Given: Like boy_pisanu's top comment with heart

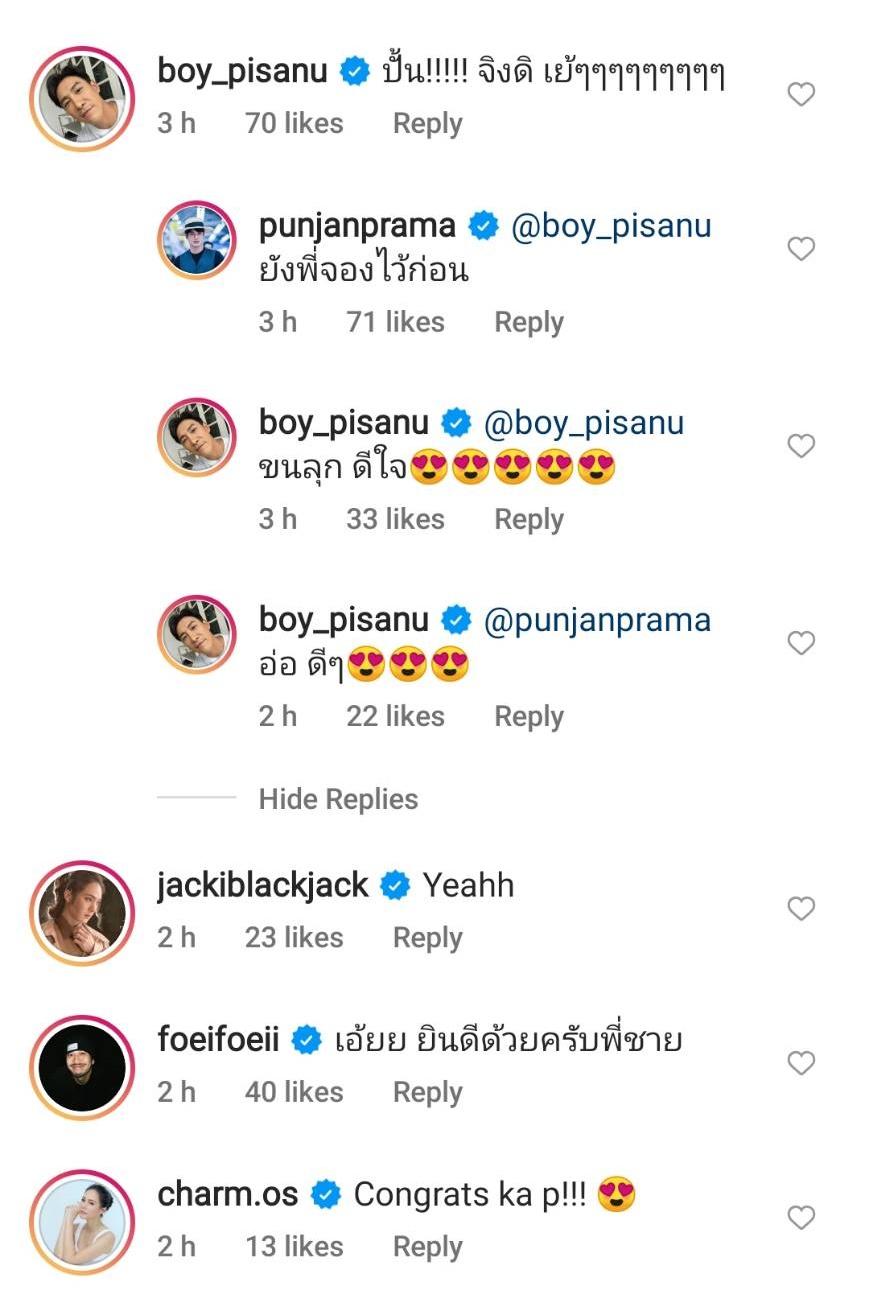Looking at the screenshot, I should pyautogui.click(x=801, y=95).
